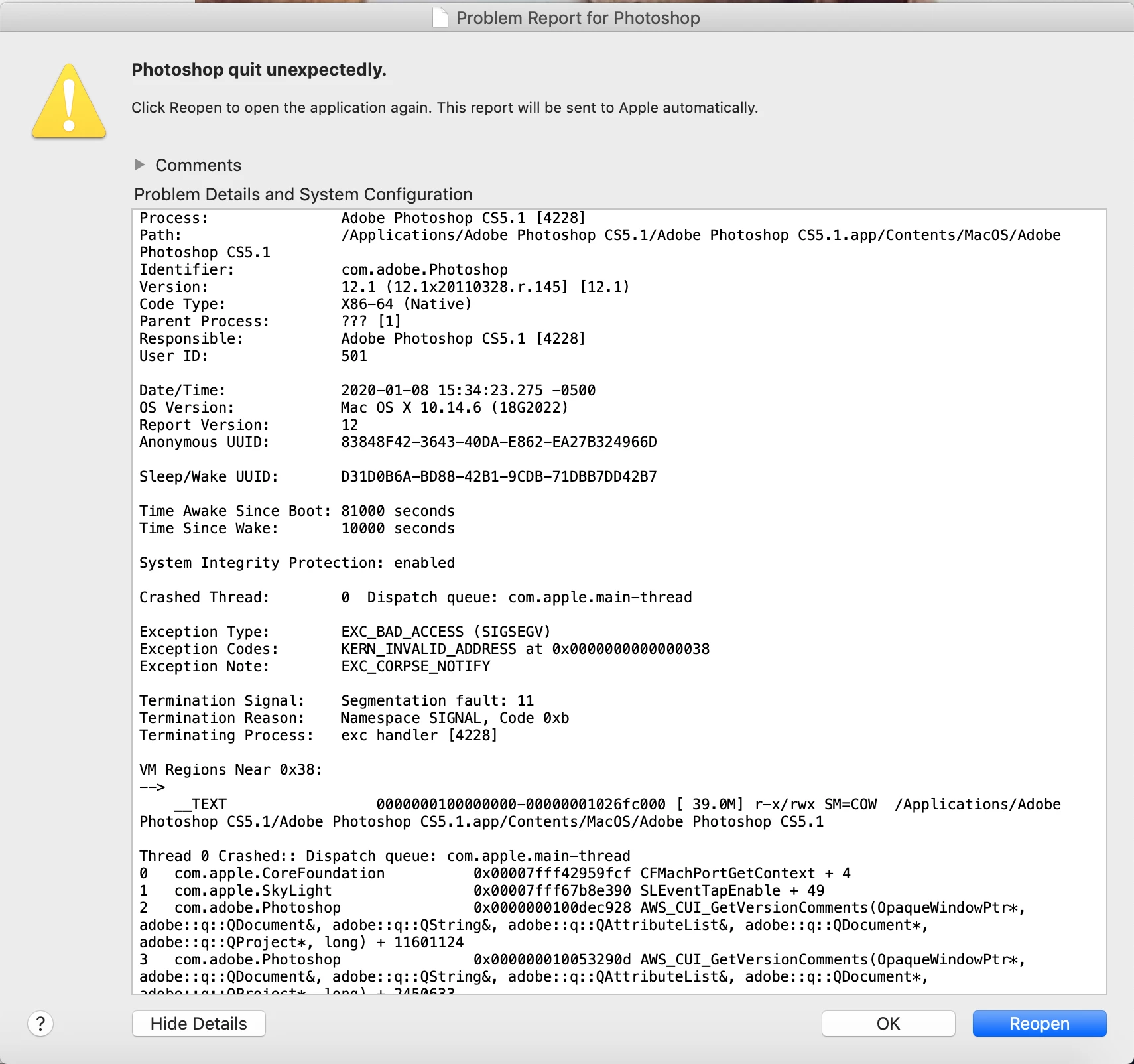Click 'Exception Note: EXC_CORPSE_NOTIFY' line
The width and height of the screenshot is (1134, 1064).
click(315, 667)
